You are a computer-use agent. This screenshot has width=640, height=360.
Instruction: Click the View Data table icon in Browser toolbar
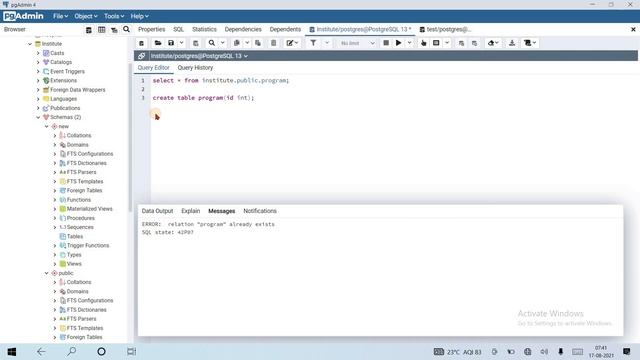[102, 30]
